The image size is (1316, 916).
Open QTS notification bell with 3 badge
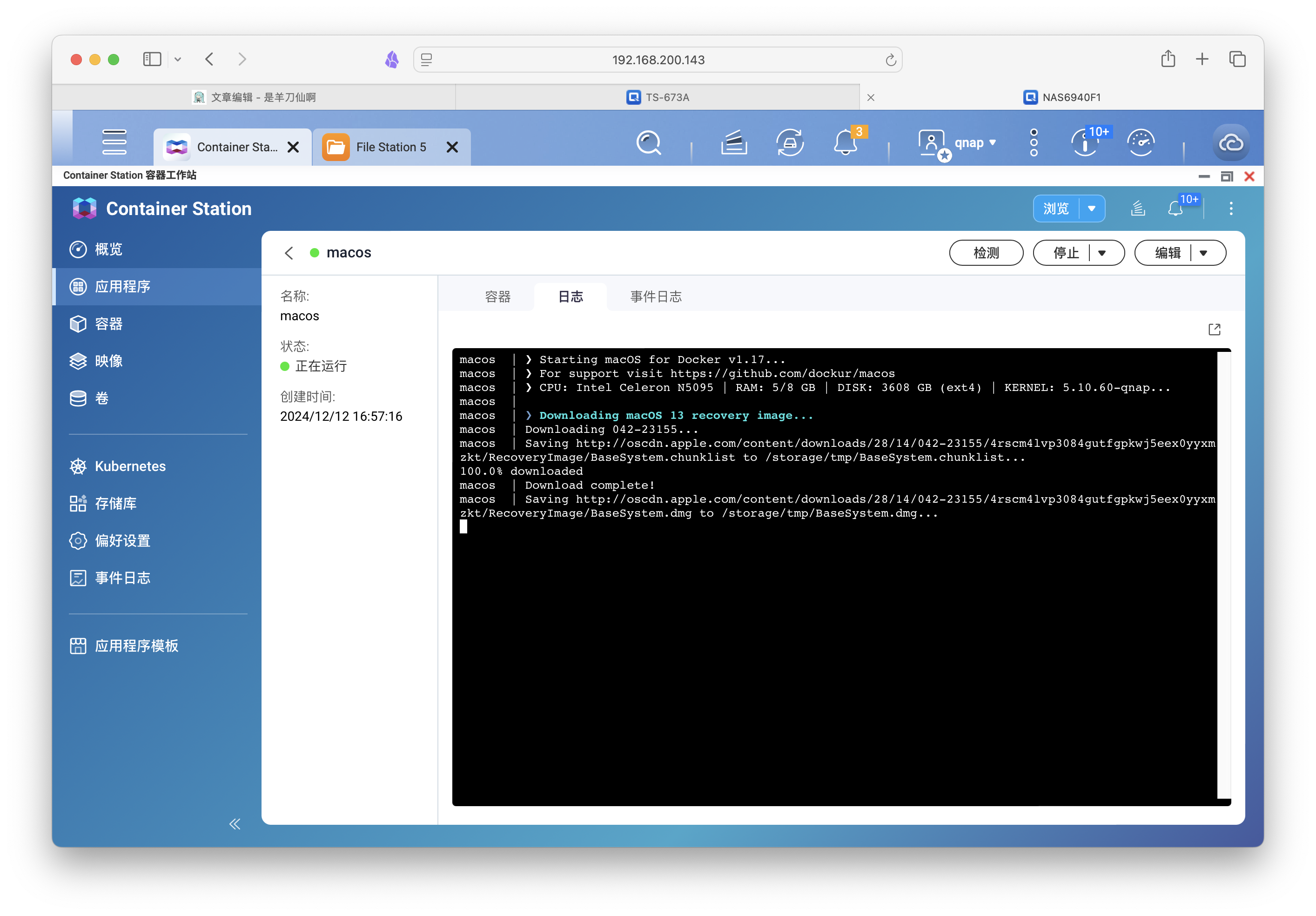[846, 142]
